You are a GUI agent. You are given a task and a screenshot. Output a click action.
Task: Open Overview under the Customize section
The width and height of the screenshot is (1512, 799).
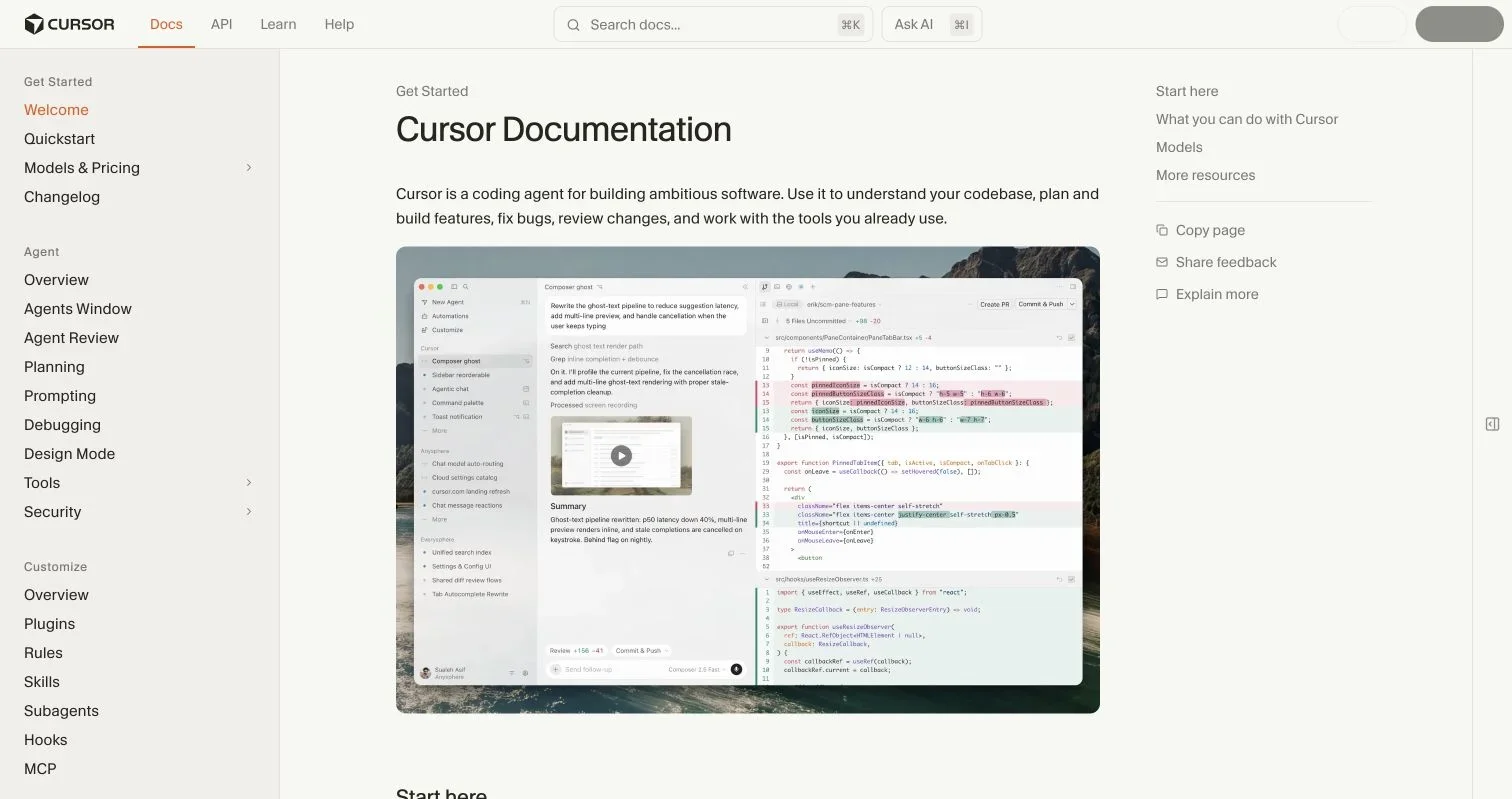pyautogui.click(x=56, y=595)
